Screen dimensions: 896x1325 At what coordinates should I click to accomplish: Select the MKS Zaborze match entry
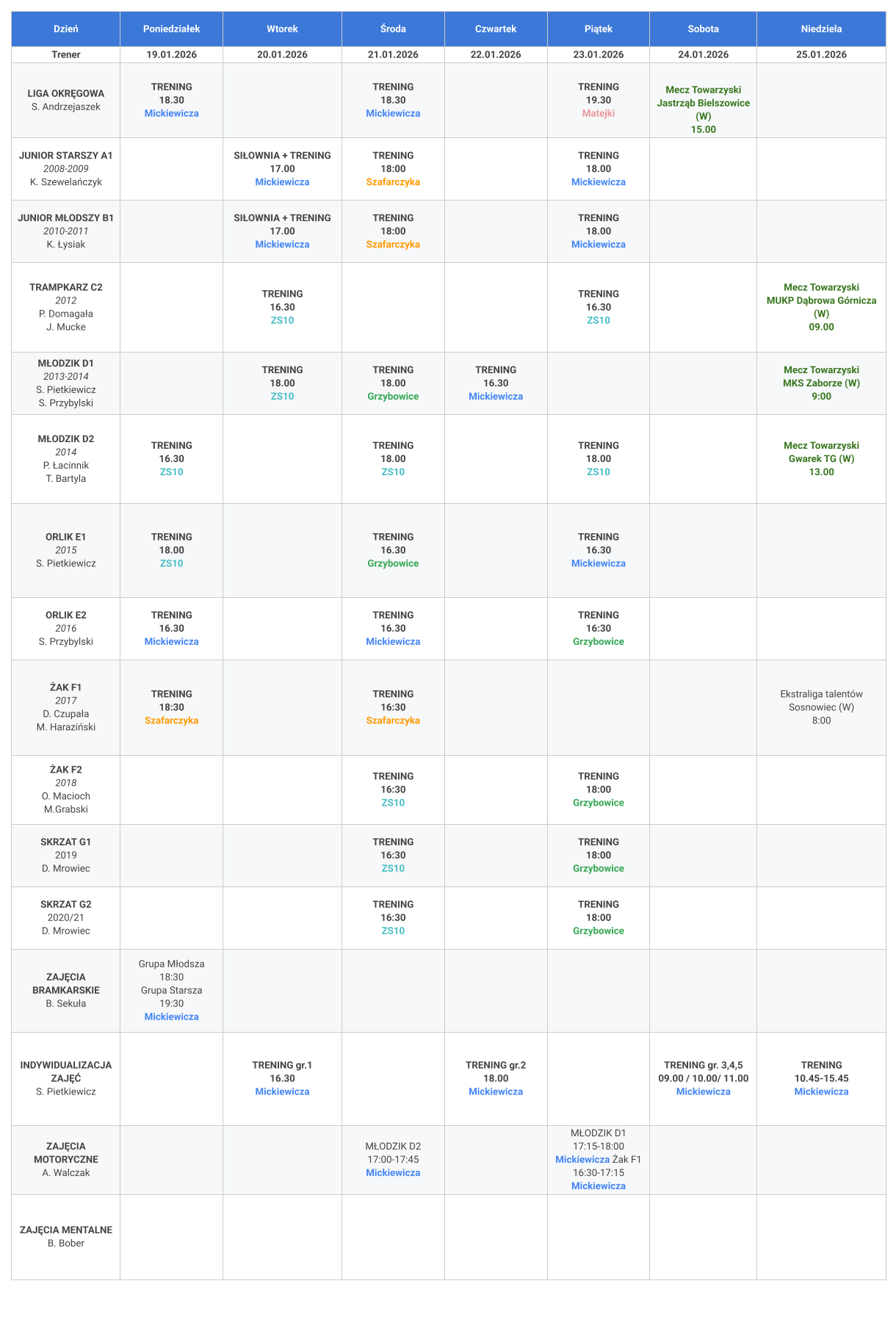tap(821, 383)
